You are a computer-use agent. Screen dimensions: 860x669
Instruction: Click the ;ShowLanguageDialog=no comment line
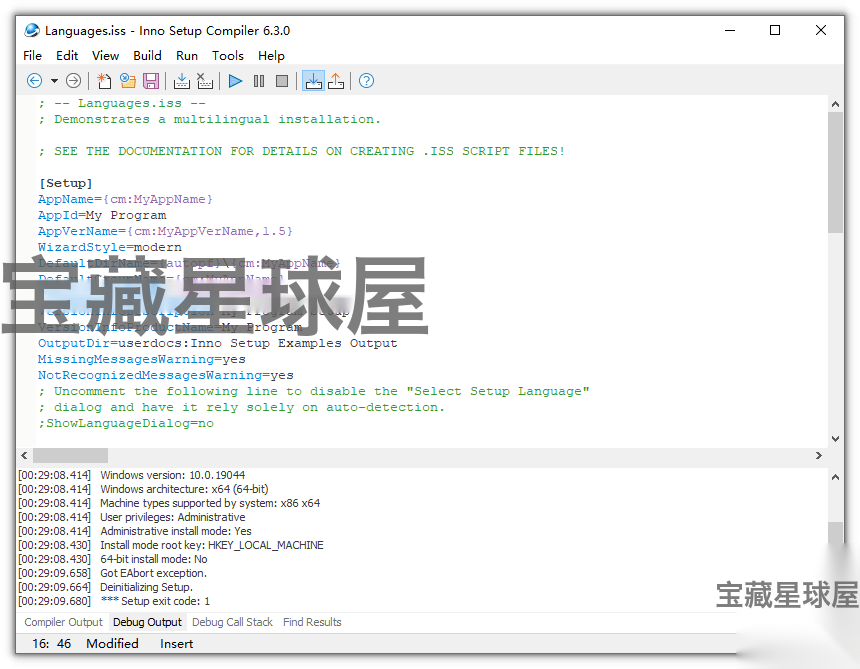(126, 423)
